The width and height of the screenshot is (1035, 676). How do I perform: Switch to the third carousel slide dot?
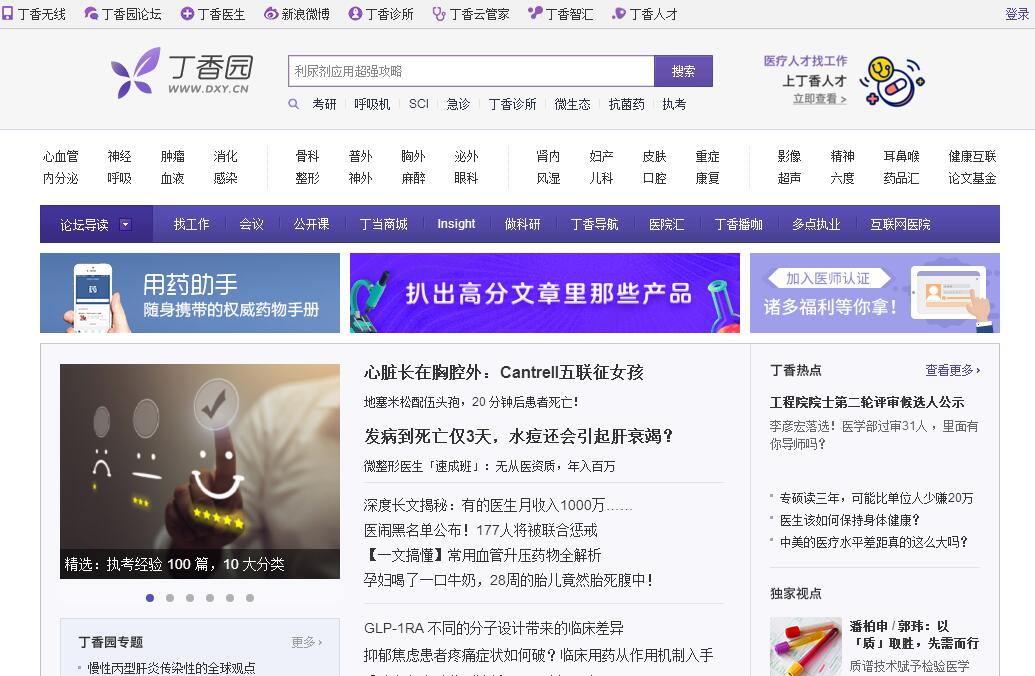pos(190,598)
